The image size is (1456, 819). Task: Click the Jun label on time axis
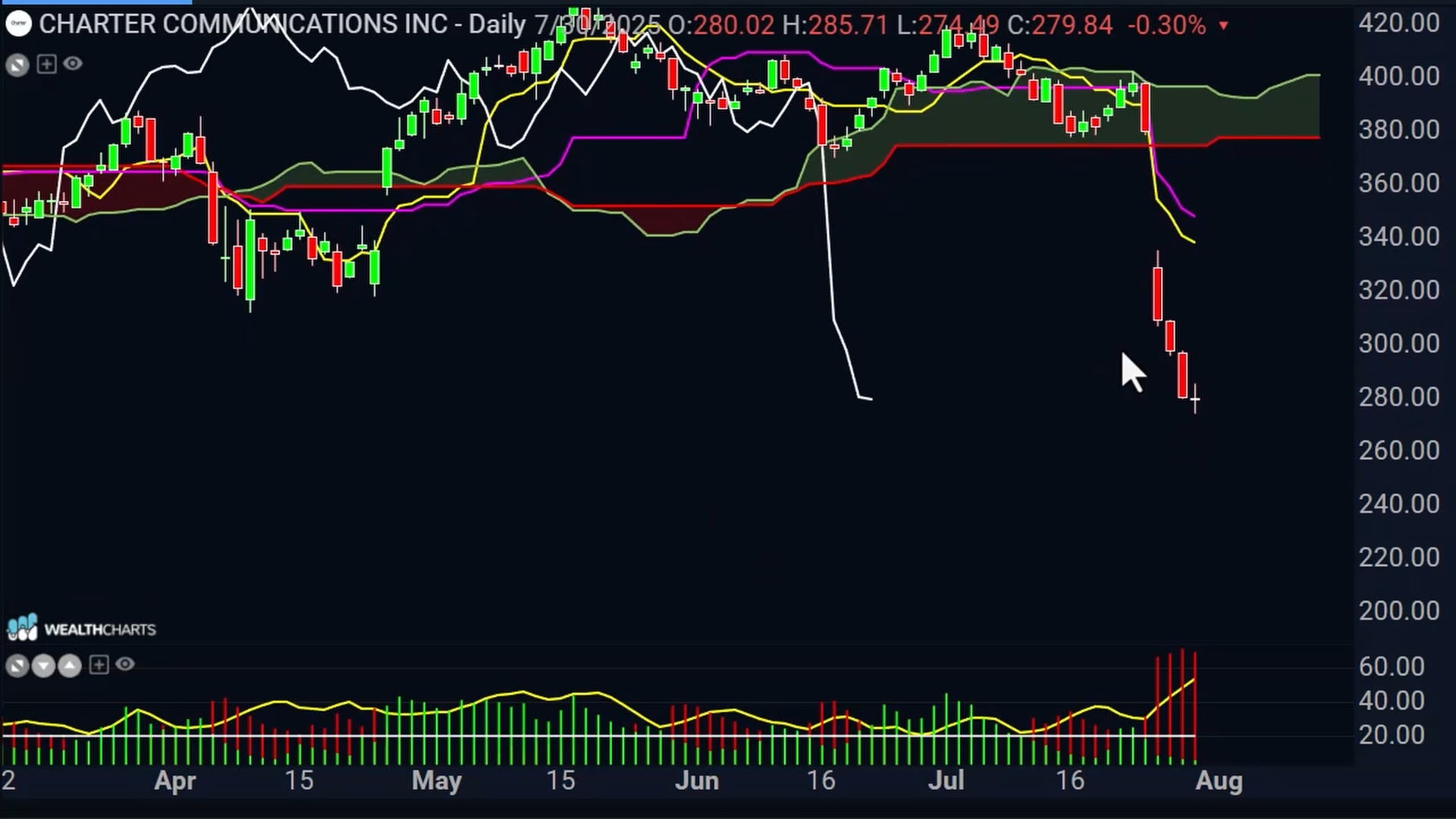tap(696, 780)
